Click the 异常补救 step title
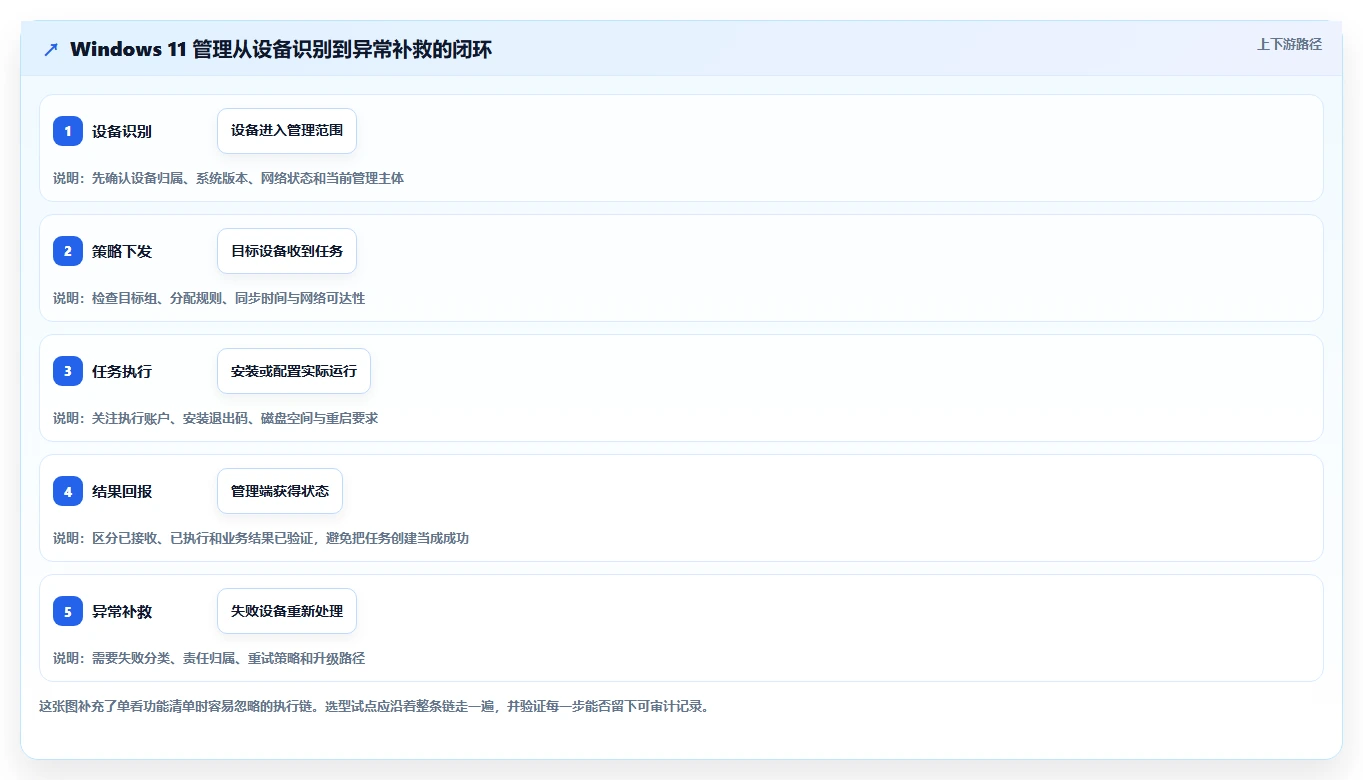 point(122,611)
